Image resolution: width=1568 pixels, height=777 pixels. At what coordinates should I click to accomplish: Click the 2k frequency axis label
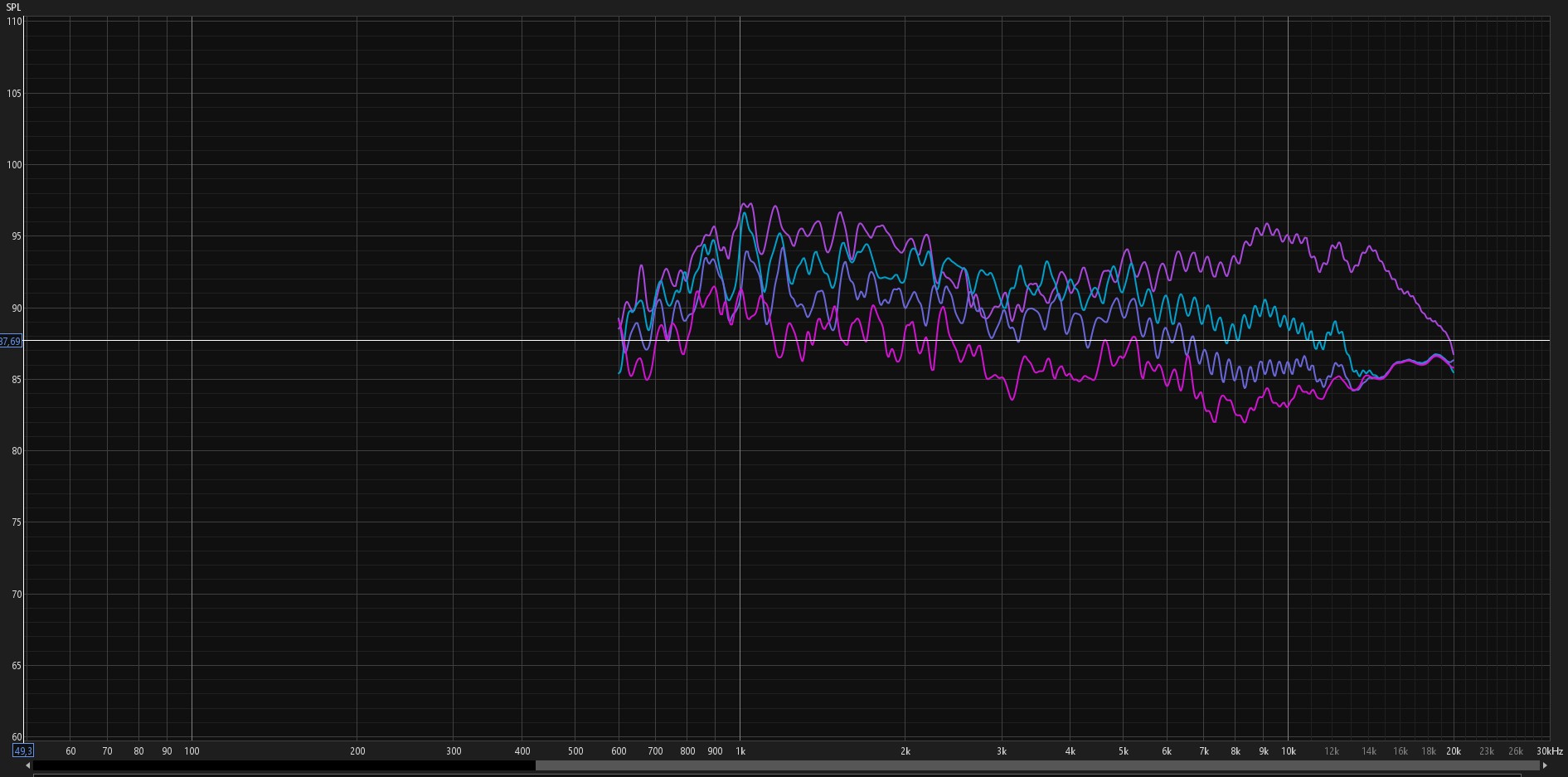pos(905,751)
